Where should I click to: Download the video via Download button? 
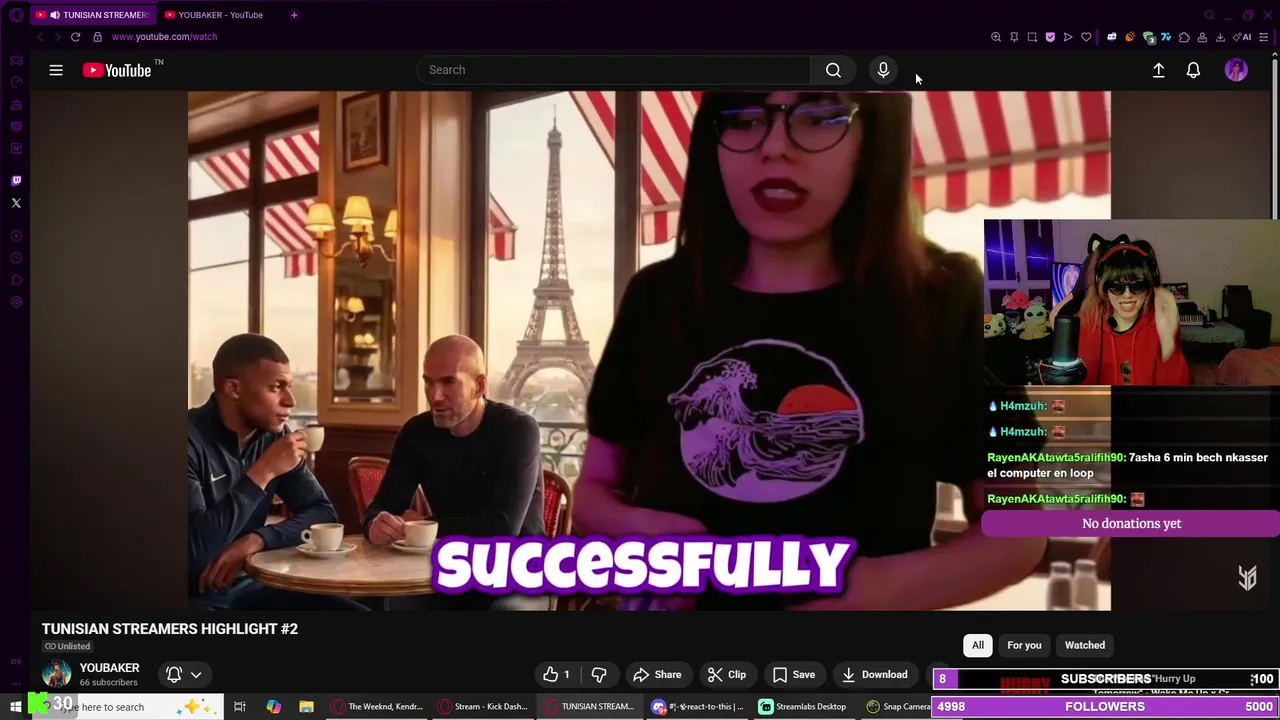coord(874,675)
